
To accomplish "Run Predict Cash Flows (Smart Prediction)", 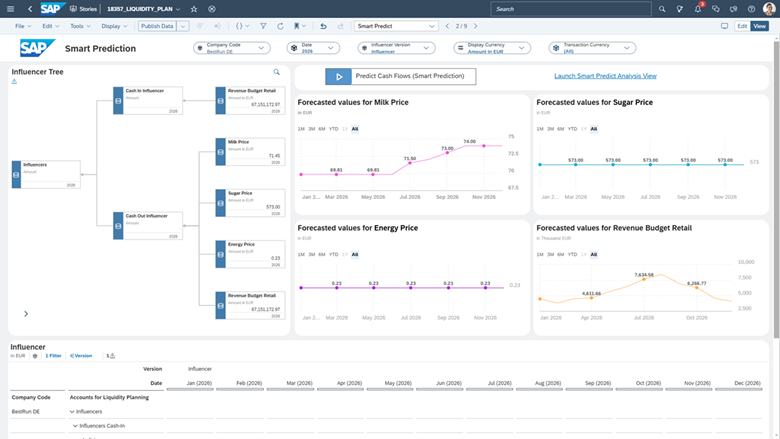I will [x=400, y=77].
